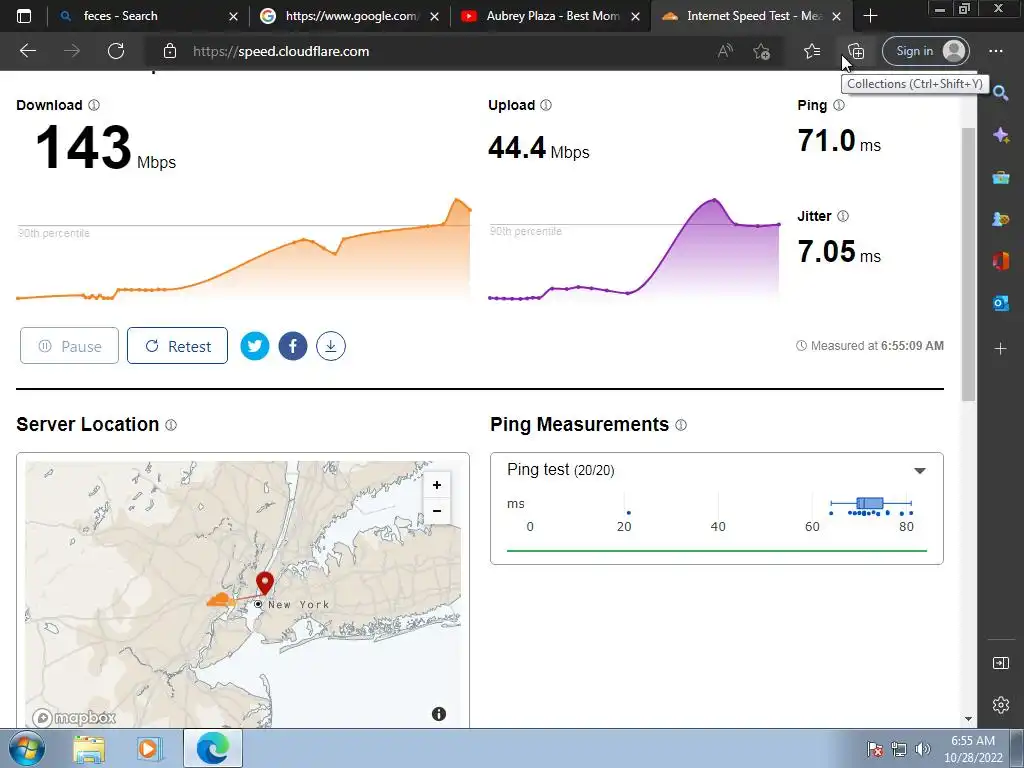Click the page vertical scrollbar thumb
The width and height of the screenshot is (1024, 768).
[968, 264]
